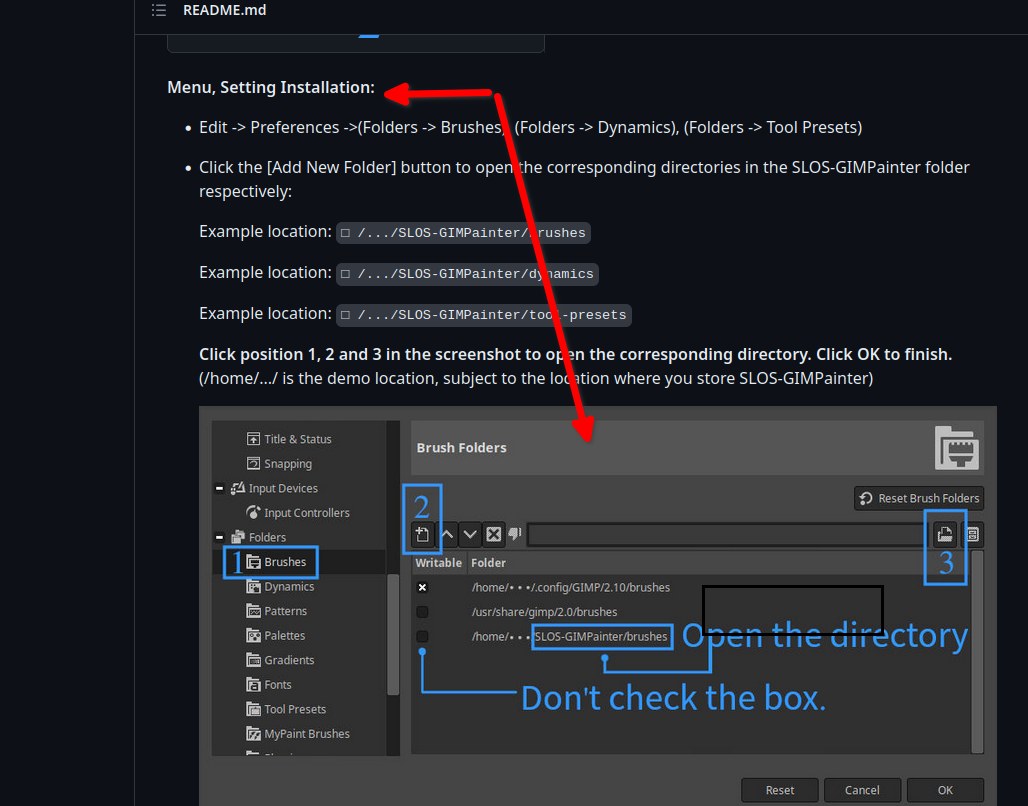Confirm with the OK button
Screen dimensions: 1028x806
(945, 790)
